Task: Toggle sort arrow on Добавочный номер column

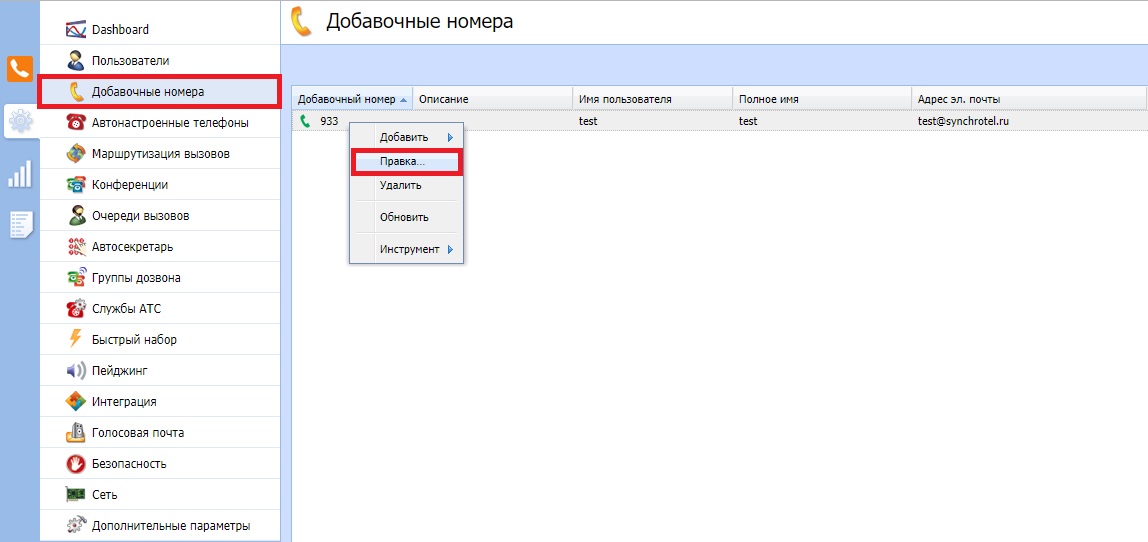Action: click(403, 99)
